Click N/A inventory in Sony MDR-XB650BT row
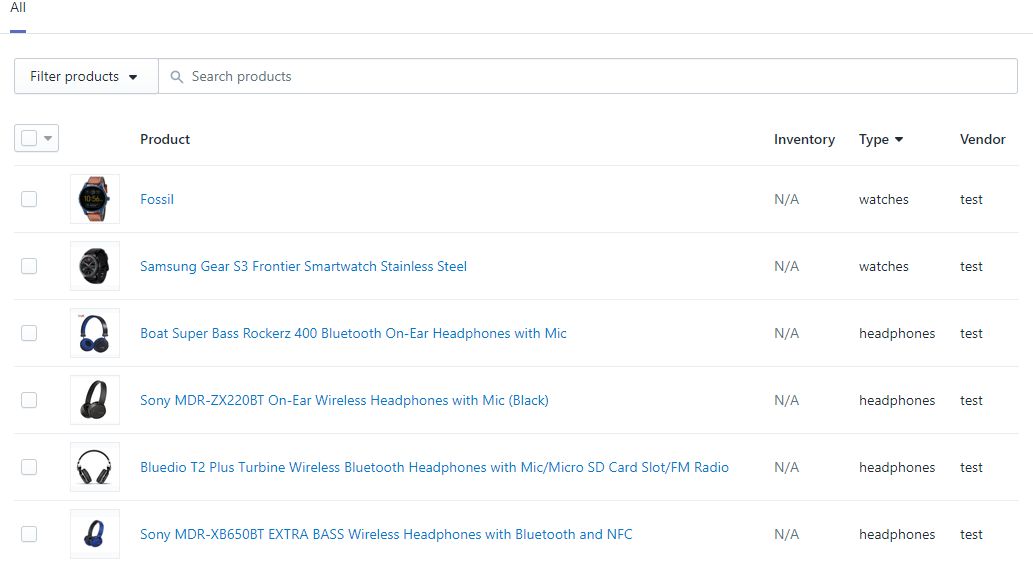 787,535
